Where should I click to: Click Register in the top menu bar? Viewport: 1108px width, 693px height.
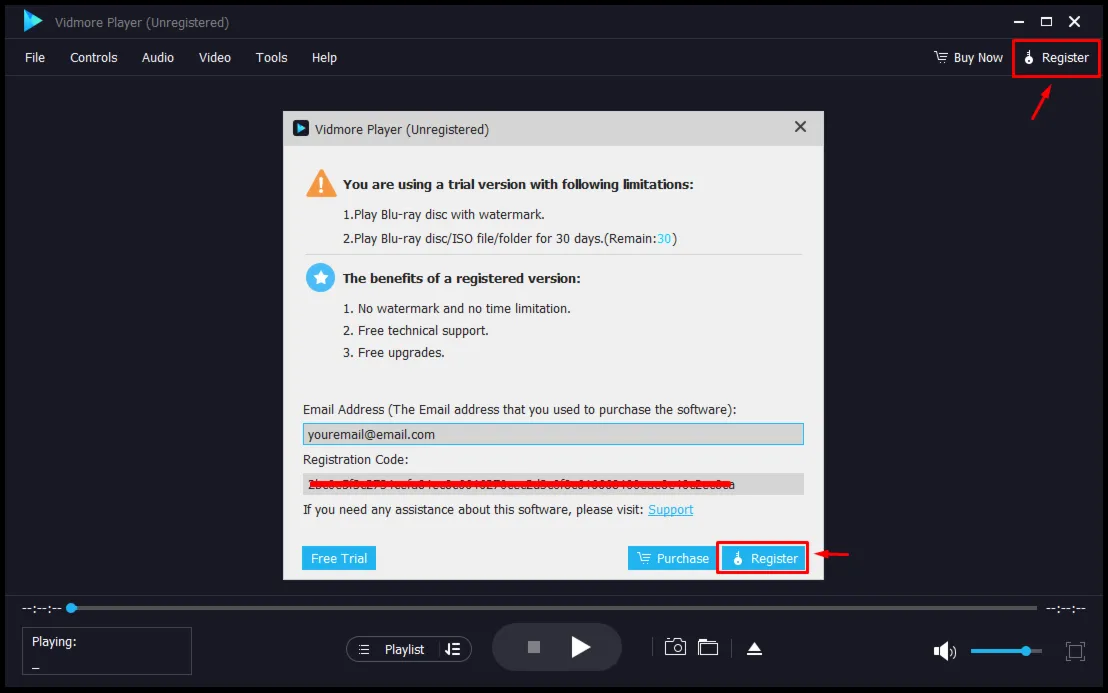point(1056,58)
